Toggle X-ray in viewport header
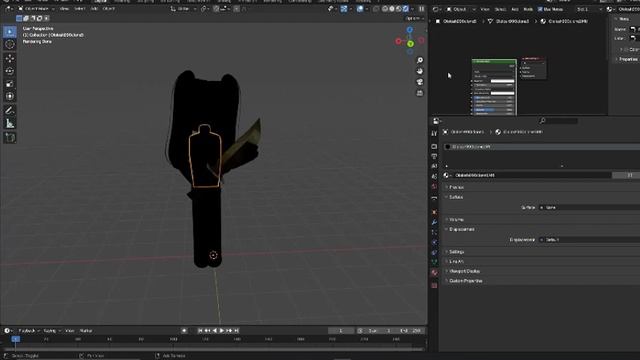The height and width of the screenshot is (360, 640). (376, 9)
